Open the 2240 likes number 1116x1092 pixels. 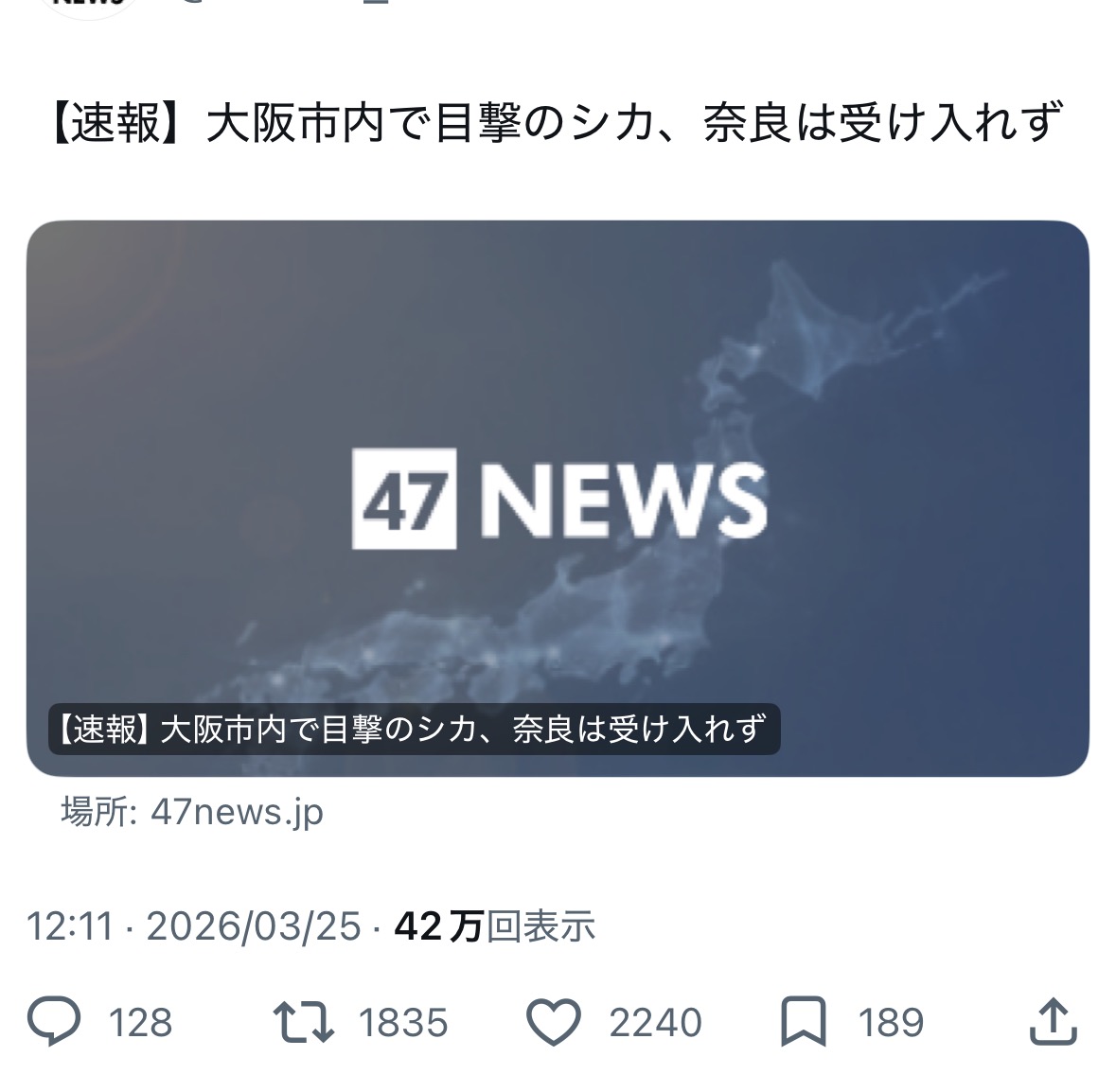click(656, 1023)
